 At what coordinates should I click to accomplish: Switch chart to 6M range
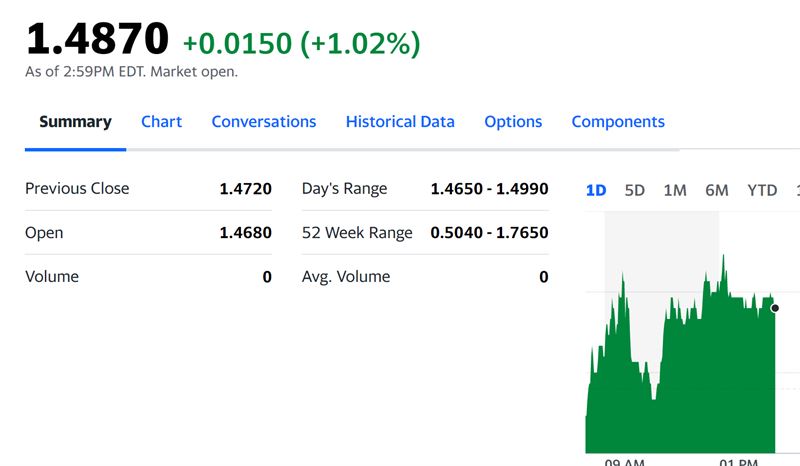(717, 190)
